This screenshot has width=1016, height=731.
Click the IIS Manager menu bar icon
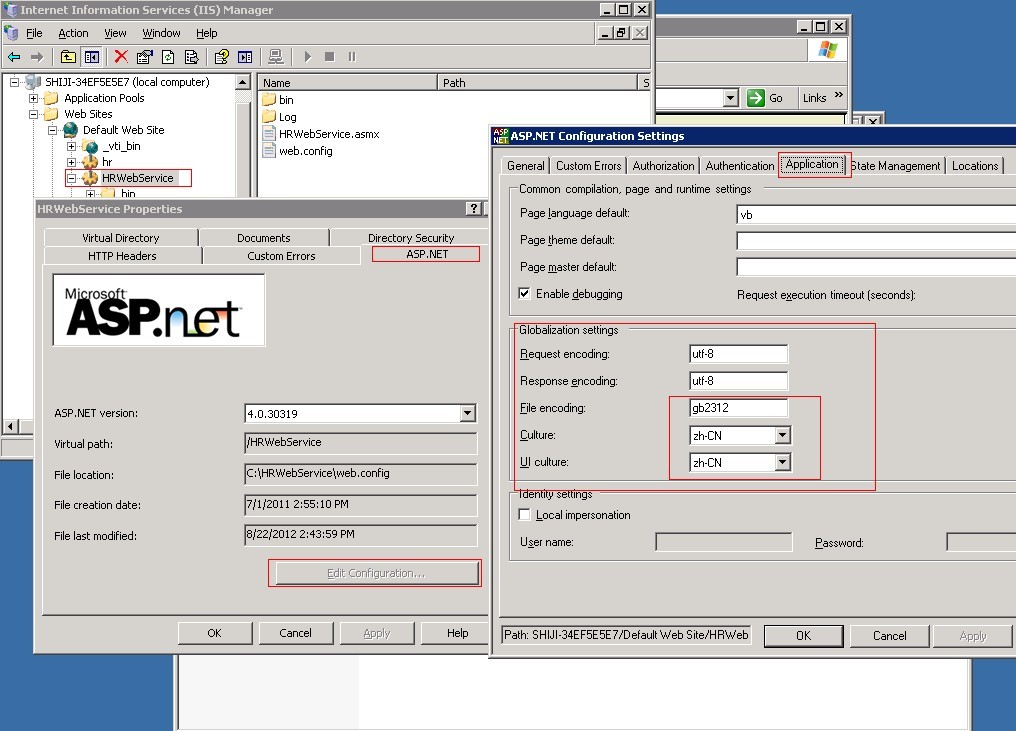pos(11,32)
